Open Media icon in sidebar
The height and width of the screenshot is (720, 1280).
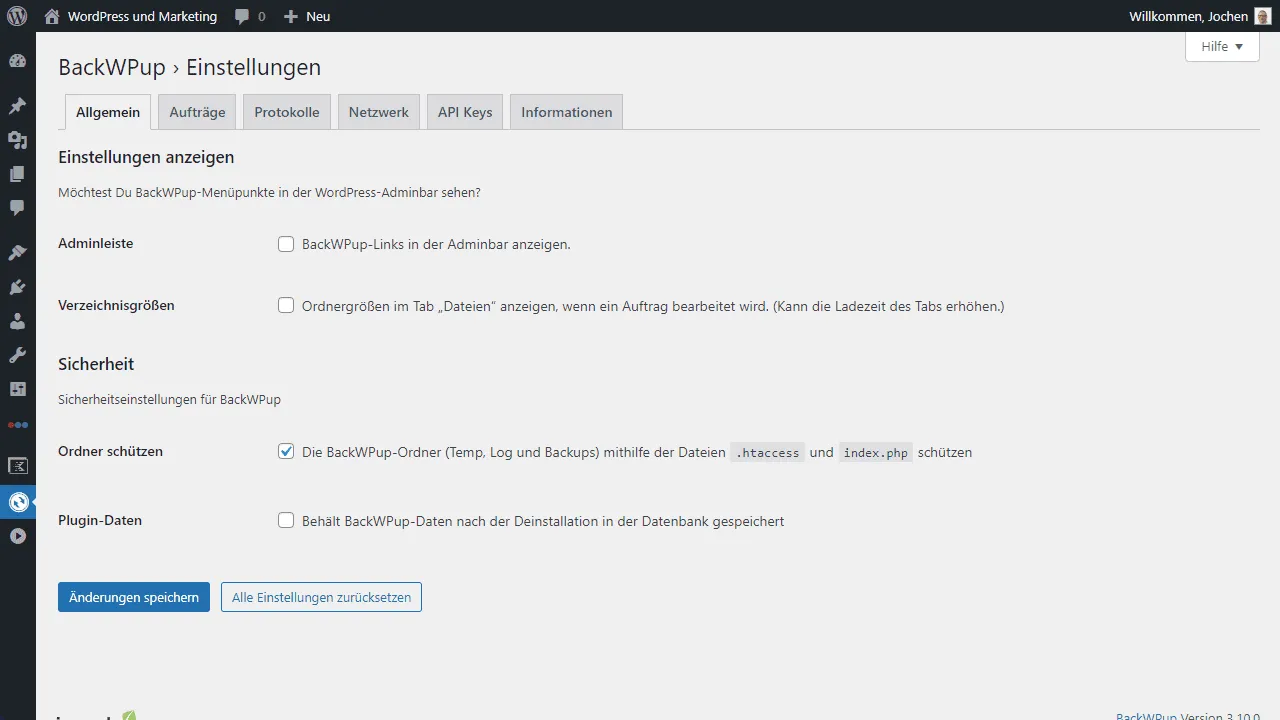17,140
